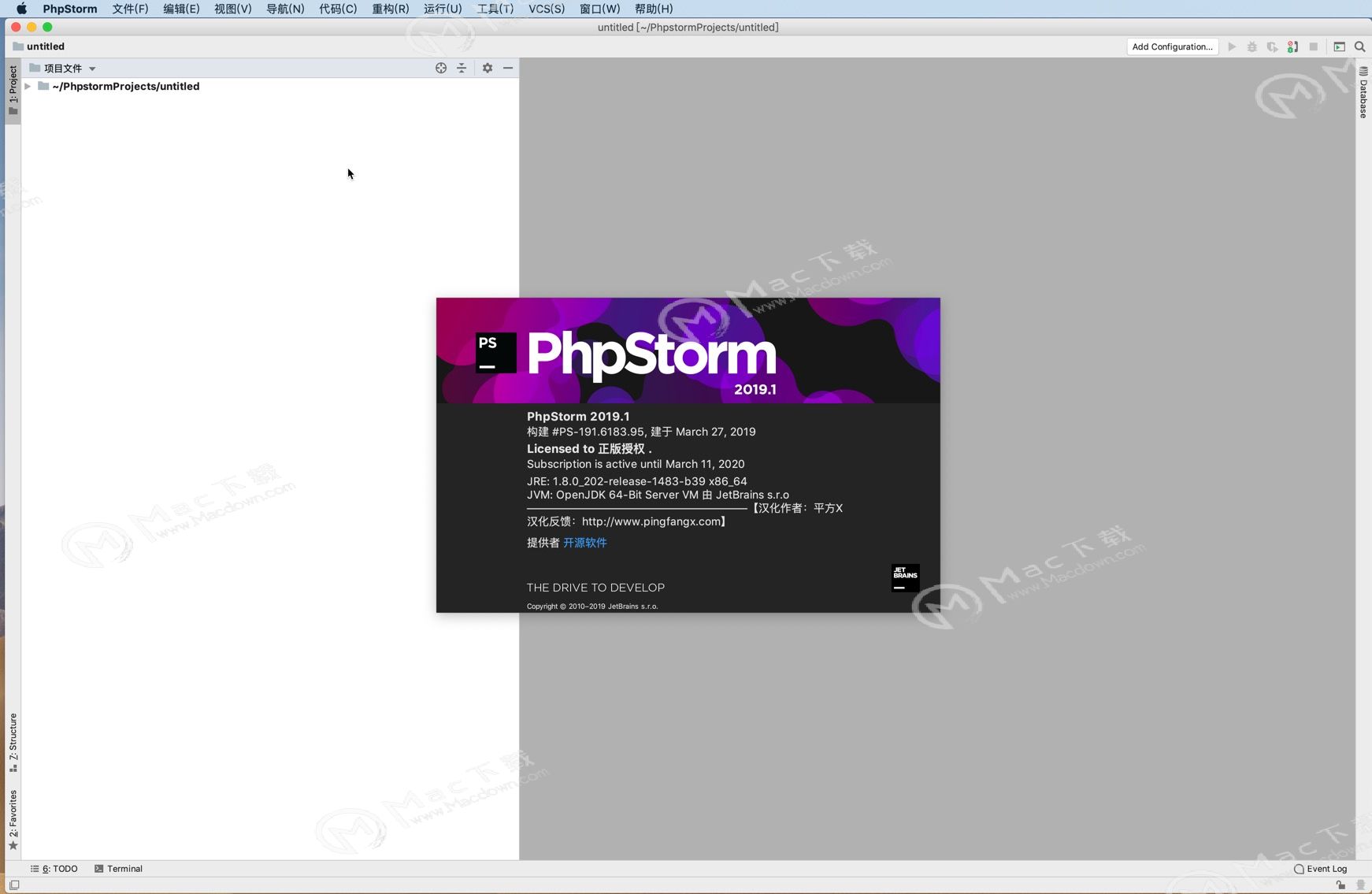
Task: Open the Database tool window tab
Action: coord(1363,93)
